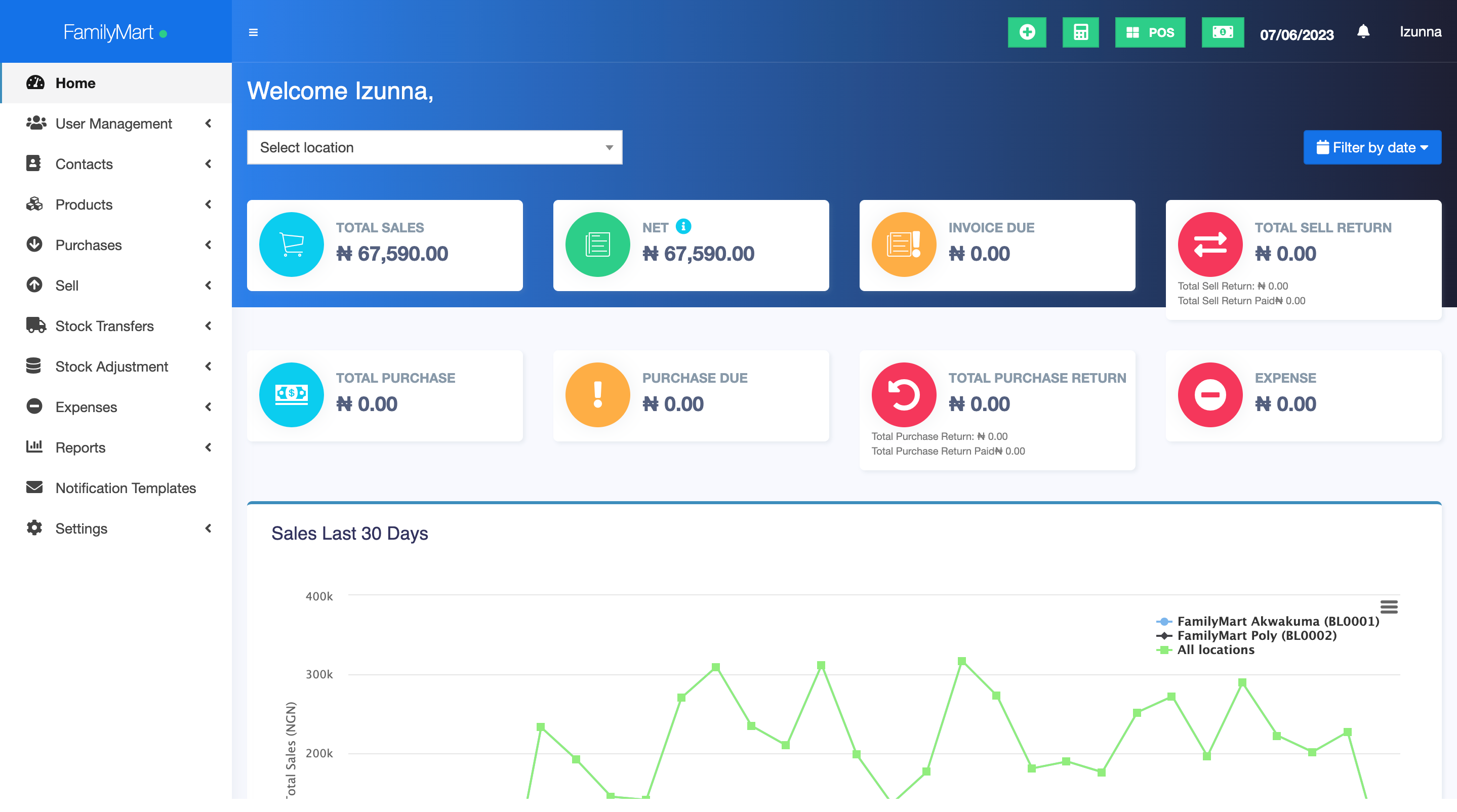
Task: Expand the Products chevron
Action: click(x=208, y=205)
